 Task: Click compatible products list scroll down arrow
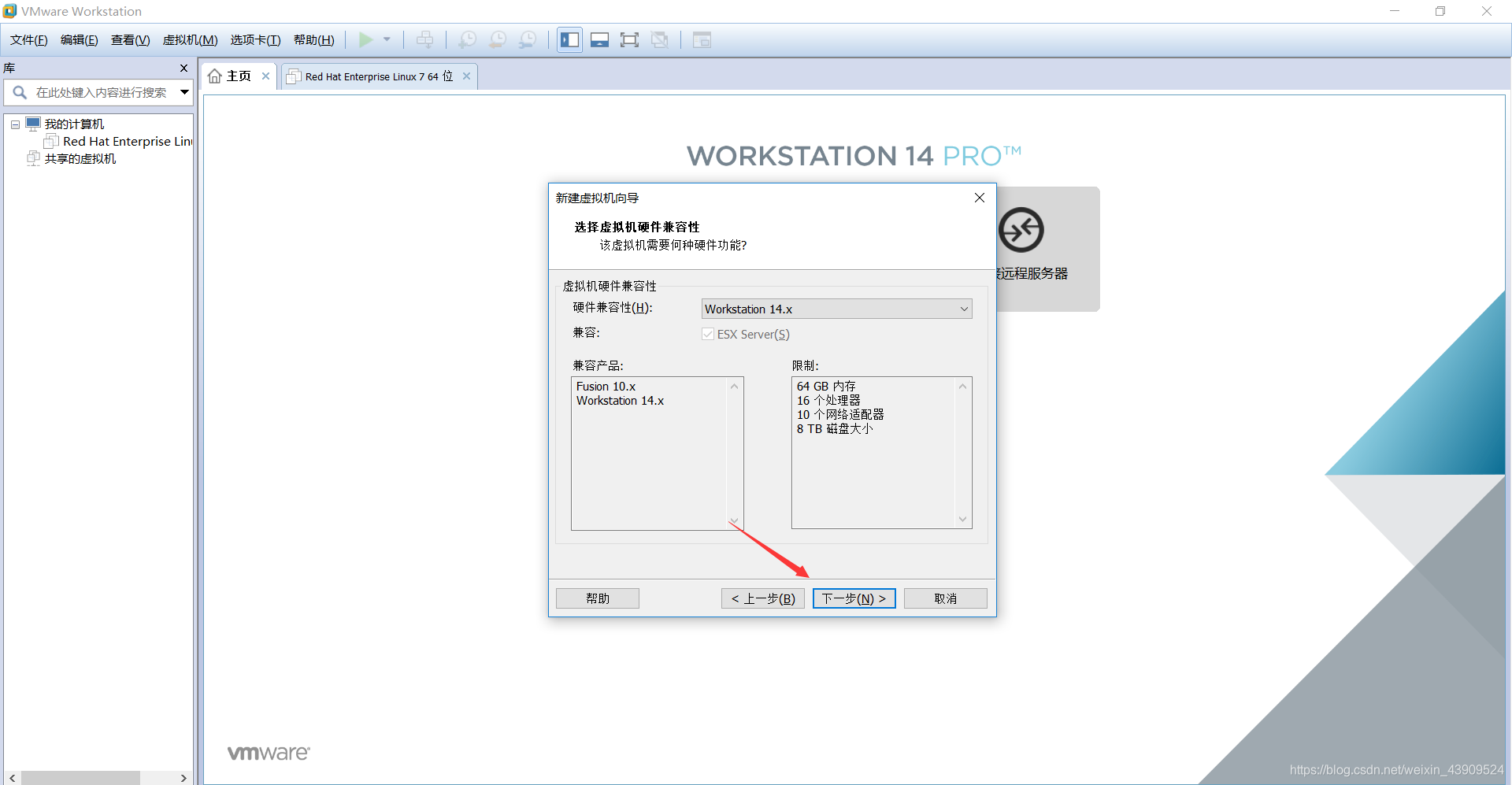pyautogui.click(x=734, y=520)
